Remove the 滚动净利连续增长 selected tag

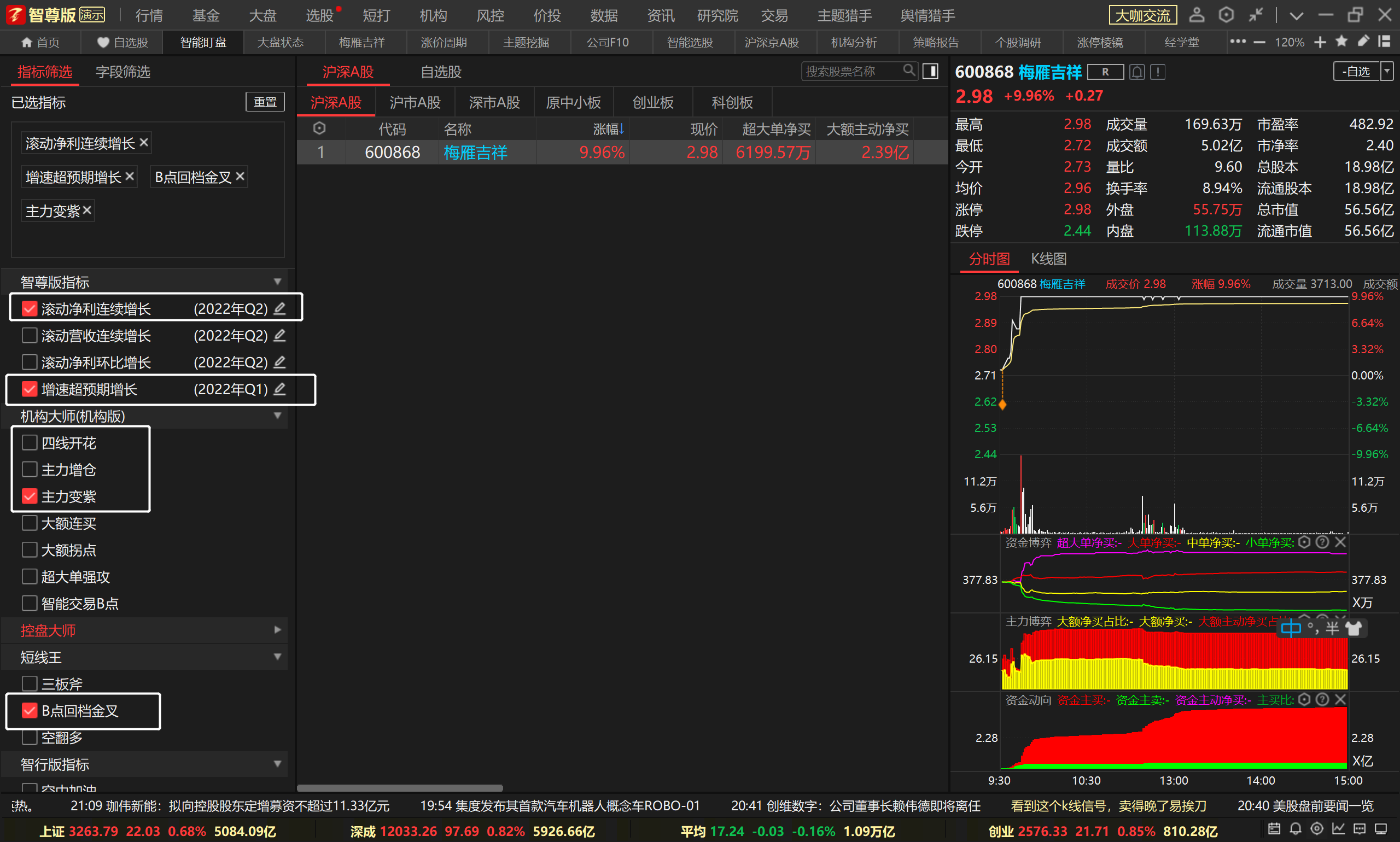coord(144,142)
